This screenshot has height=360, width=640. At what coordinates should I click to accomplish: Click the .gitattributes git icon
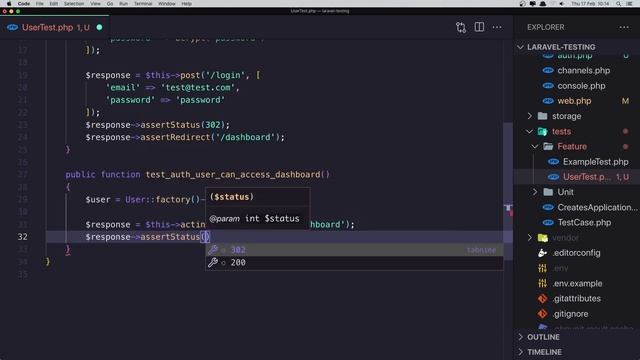coord(542,299)
